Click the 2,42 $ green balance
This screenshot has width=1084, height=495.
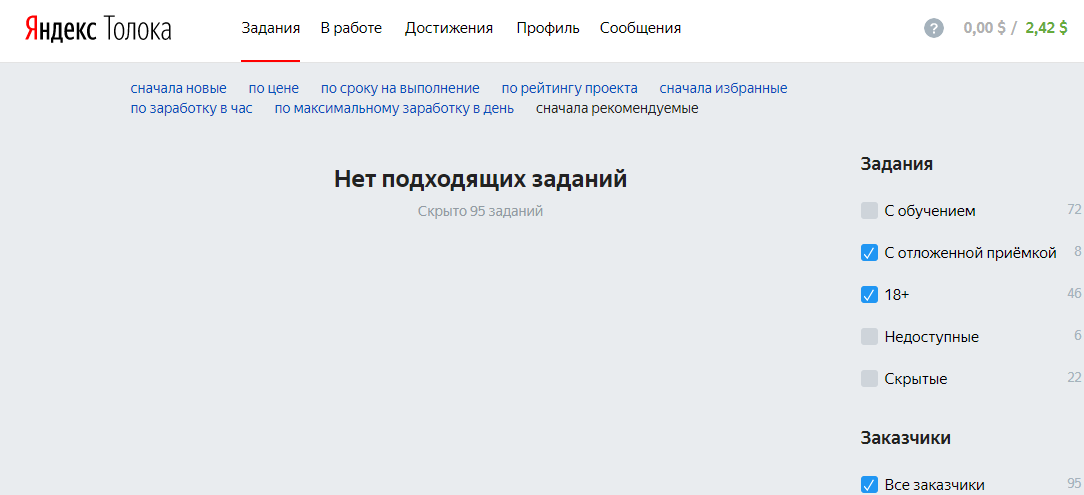tap(1046, 28)
